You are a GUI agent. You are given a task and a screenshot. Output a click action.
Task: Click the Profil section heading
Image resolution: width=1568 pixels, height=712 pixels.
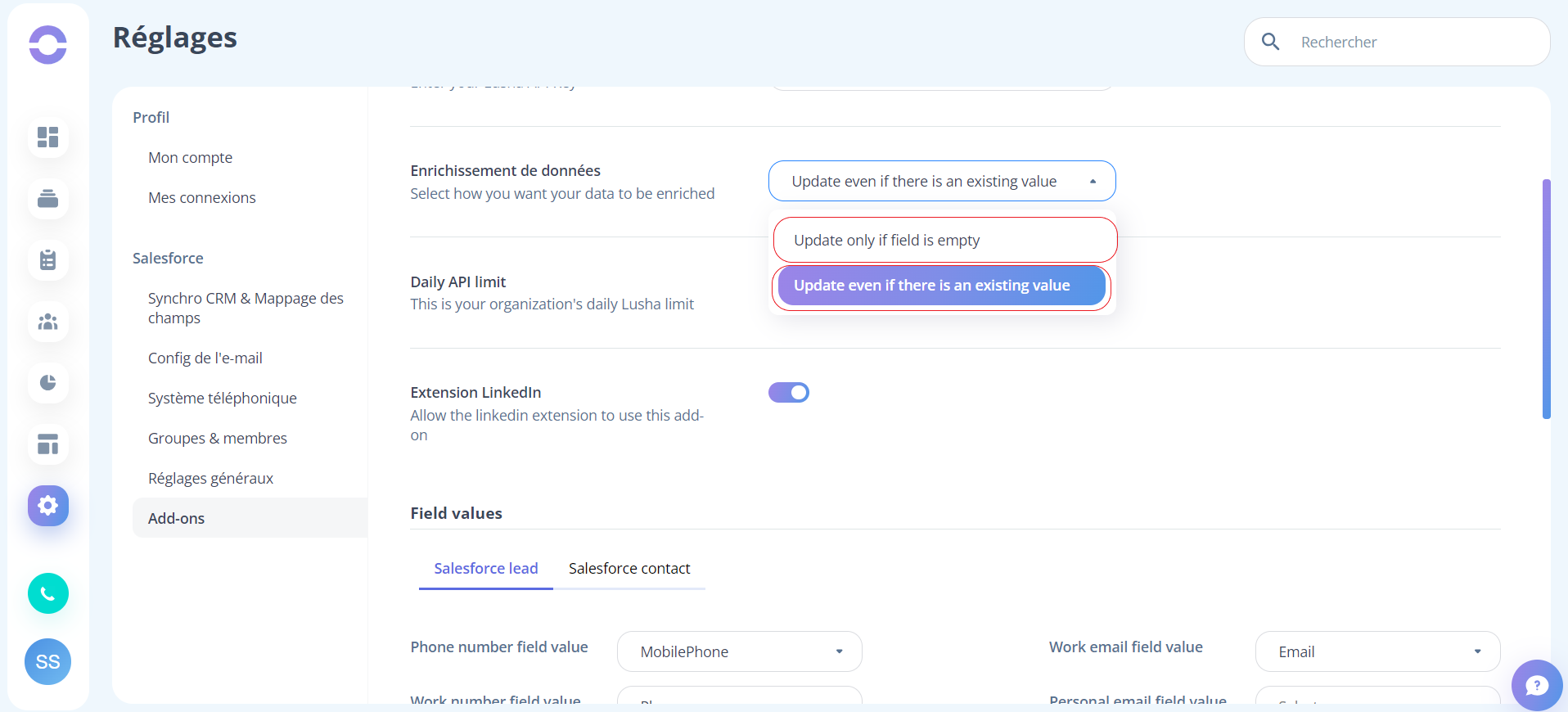tap(151, 117)
